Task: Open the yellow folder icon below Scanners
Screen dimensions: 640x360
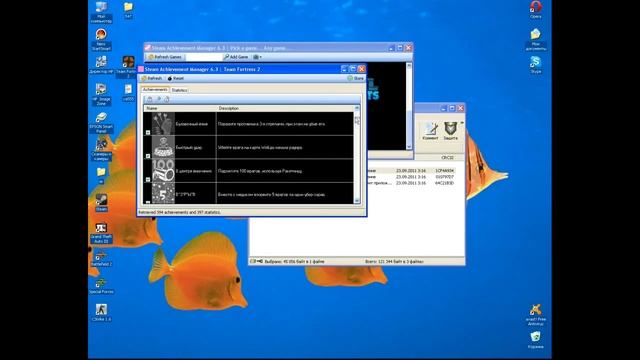Action: click(x=101, y=176)
